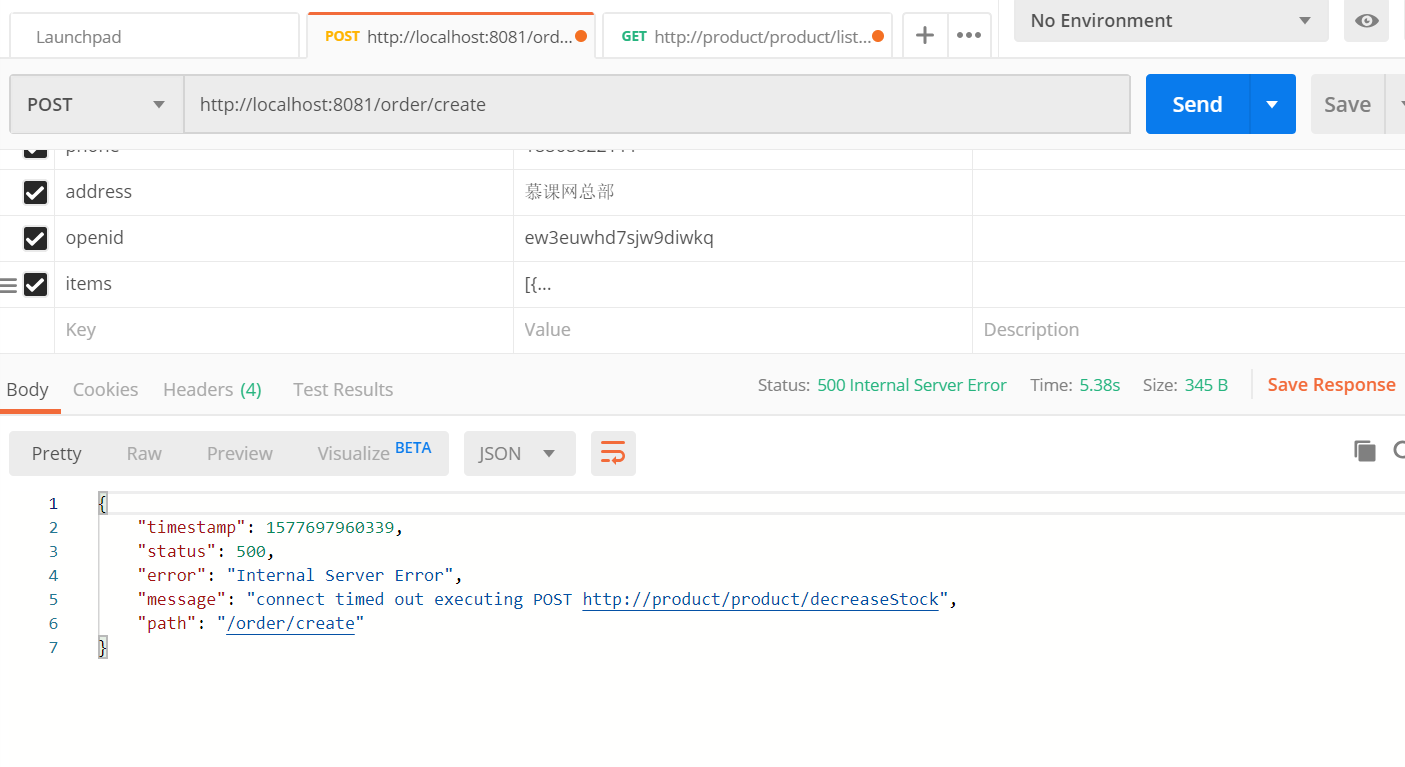Viewport: 1405px width, 767px height.
Task: Click drag handle icon on items row
Action: 9,285
